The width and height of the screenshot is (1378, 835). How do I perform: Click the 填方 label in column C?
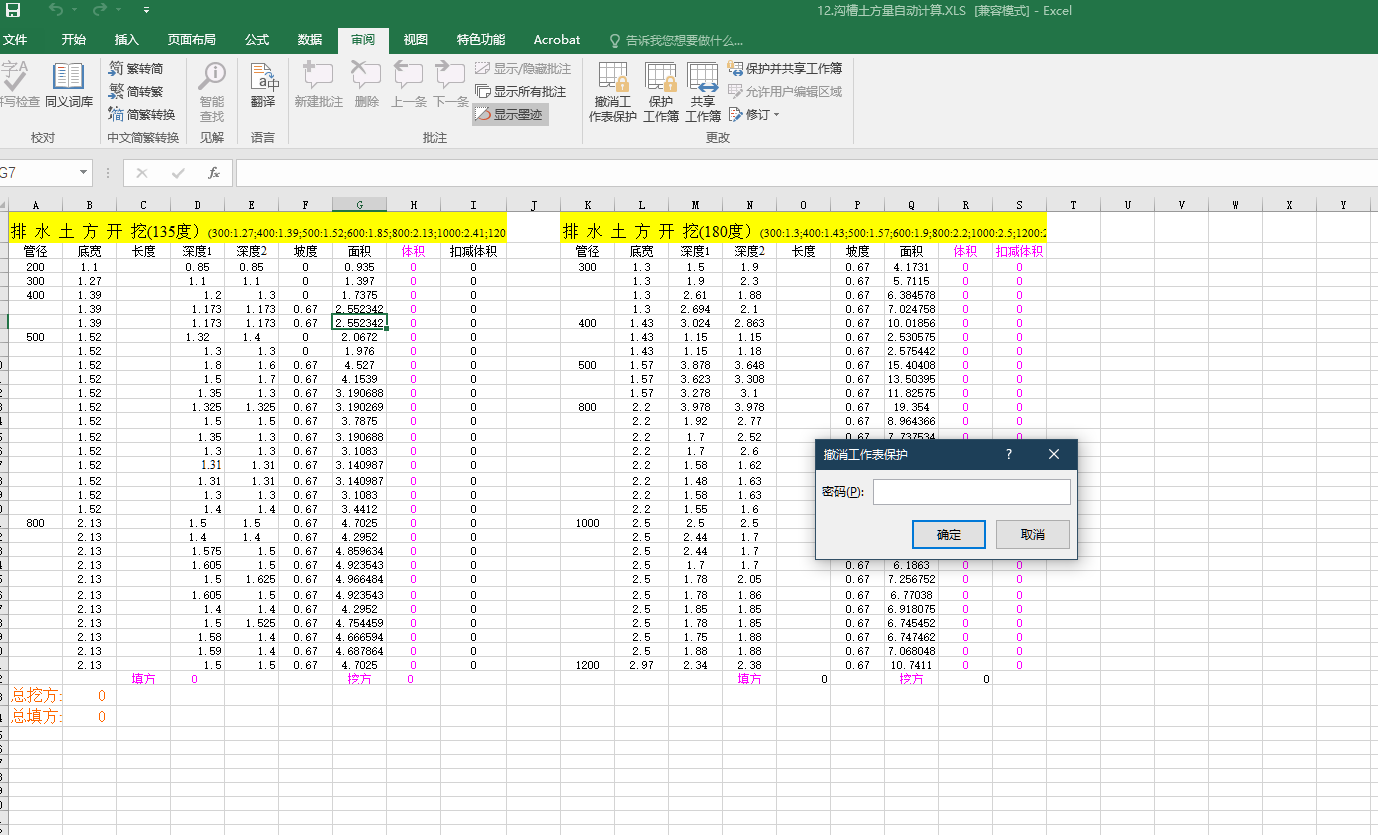pyautogui.click(x=144, y=679)
